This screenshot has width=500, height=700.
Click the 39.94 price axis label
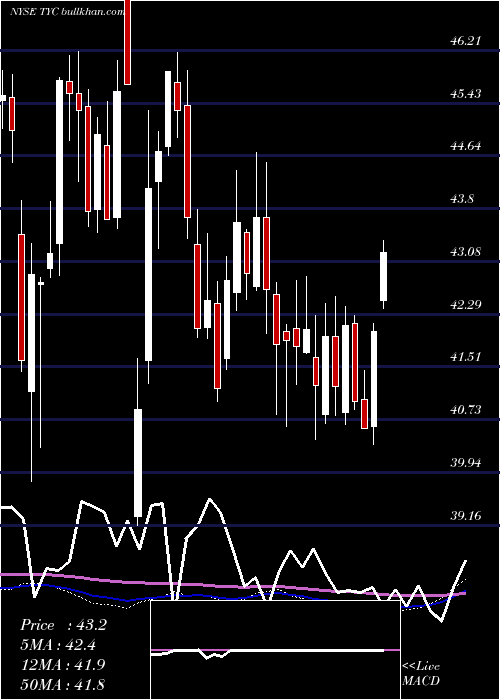point(466,462)
